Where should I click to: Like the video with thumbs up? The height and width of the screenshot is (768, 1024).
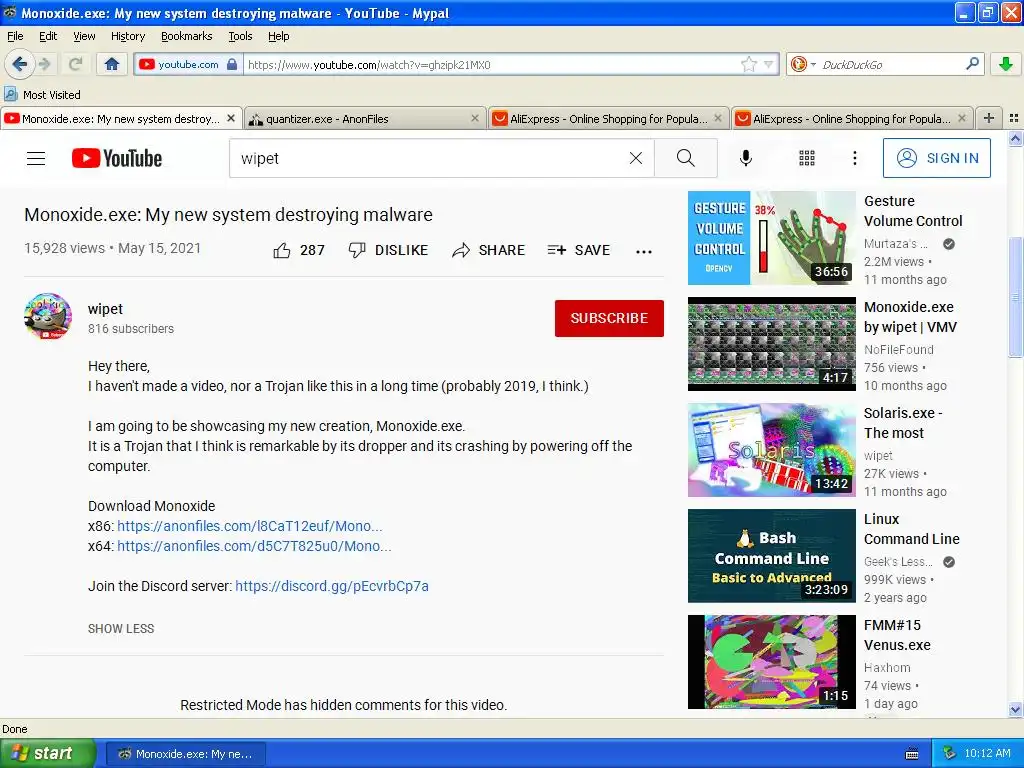pos(299,250)
